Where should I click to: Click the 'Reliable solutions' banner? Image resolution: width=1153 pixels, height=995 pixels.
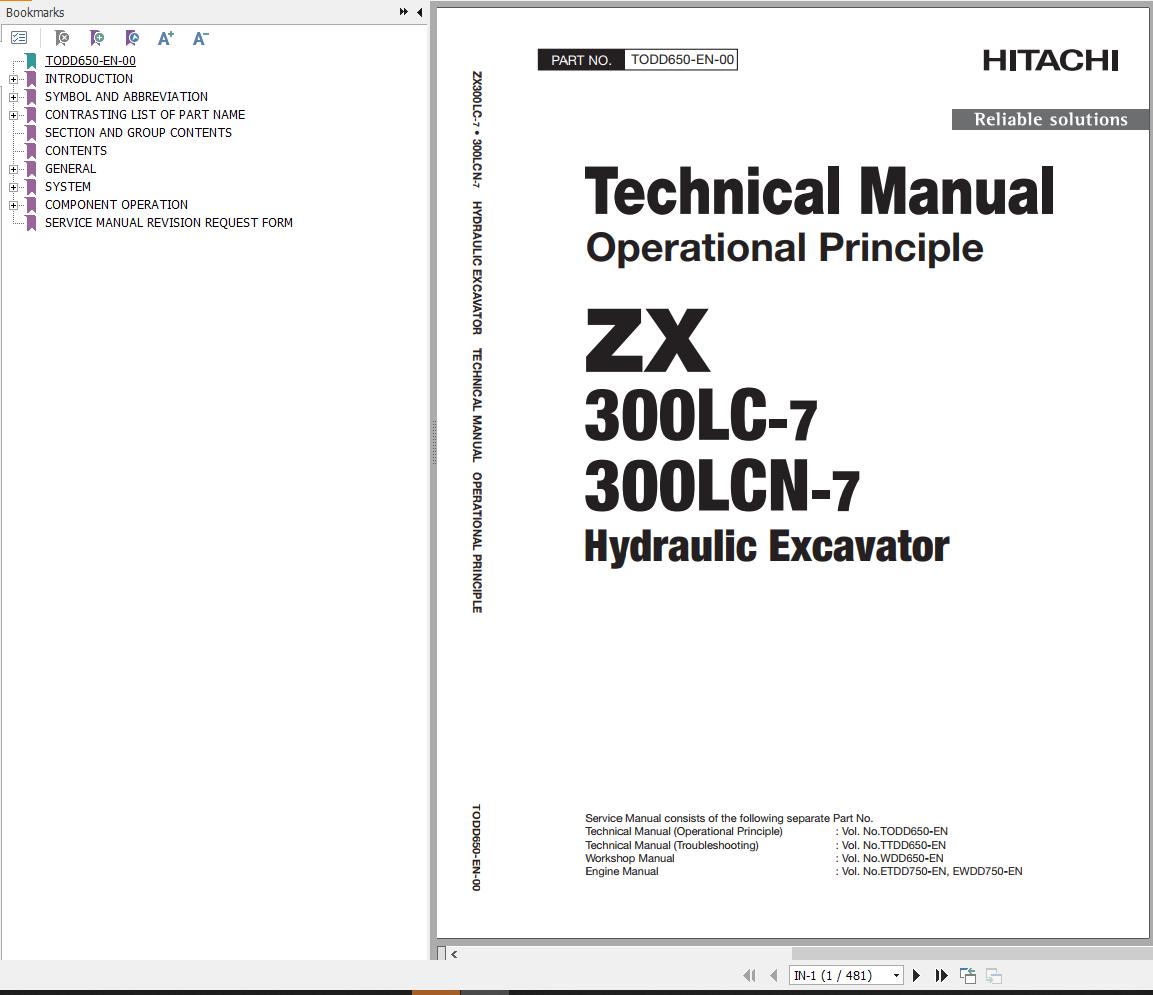pos(1050,119)
